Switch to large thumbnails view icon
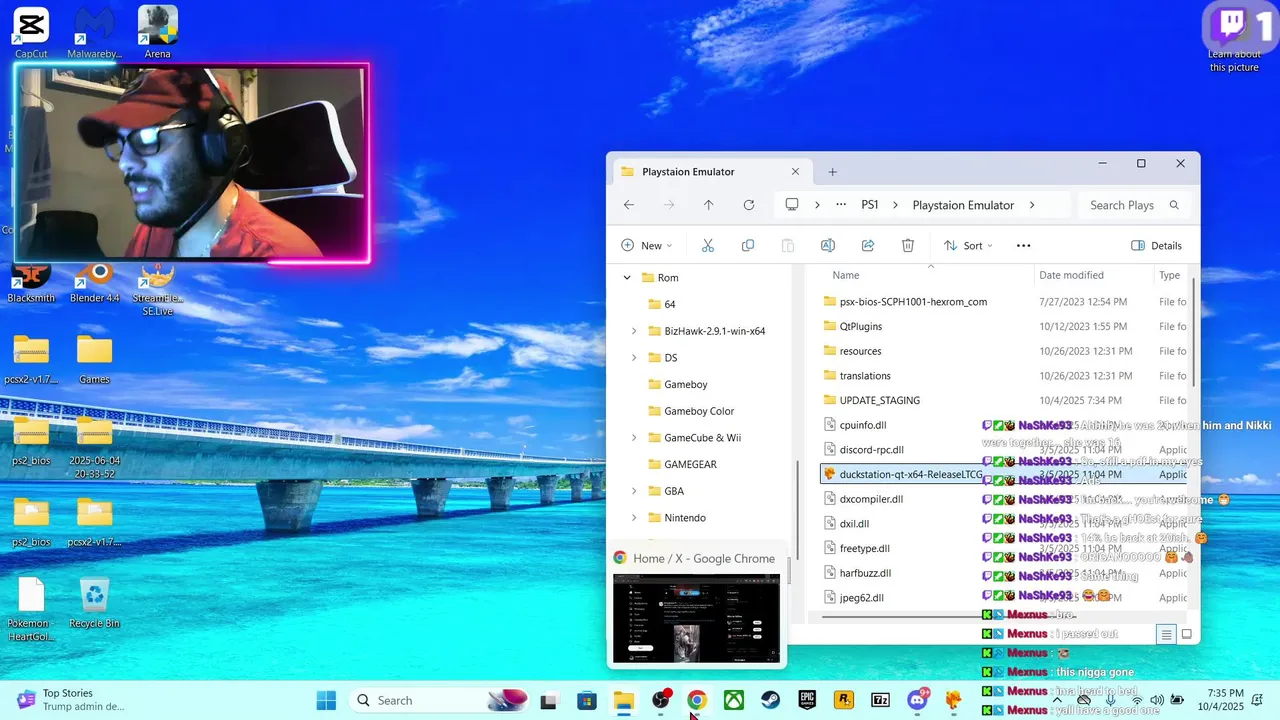 tap(1187, 634)
